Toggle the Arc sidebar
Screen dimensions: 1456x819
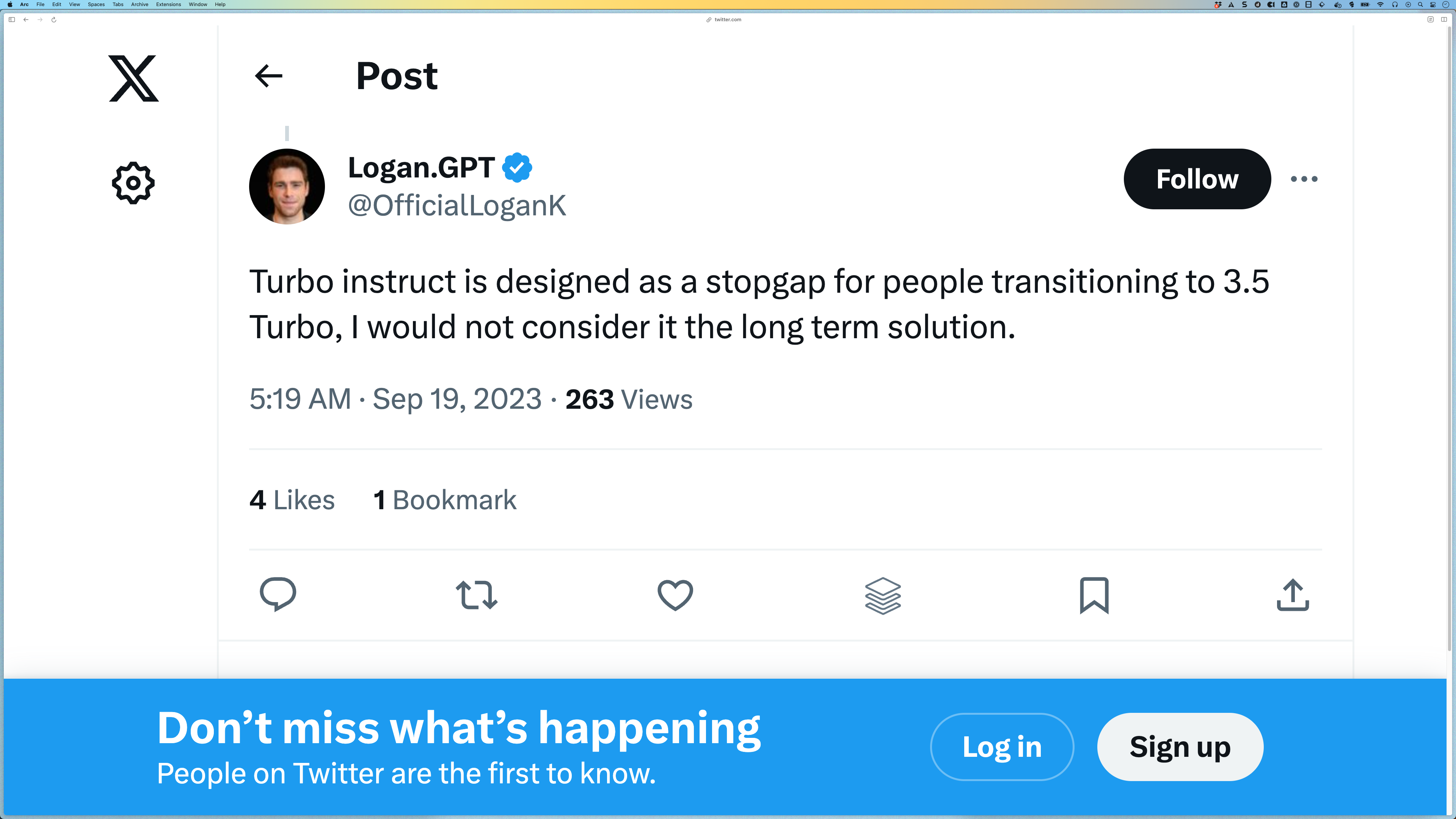11,20
